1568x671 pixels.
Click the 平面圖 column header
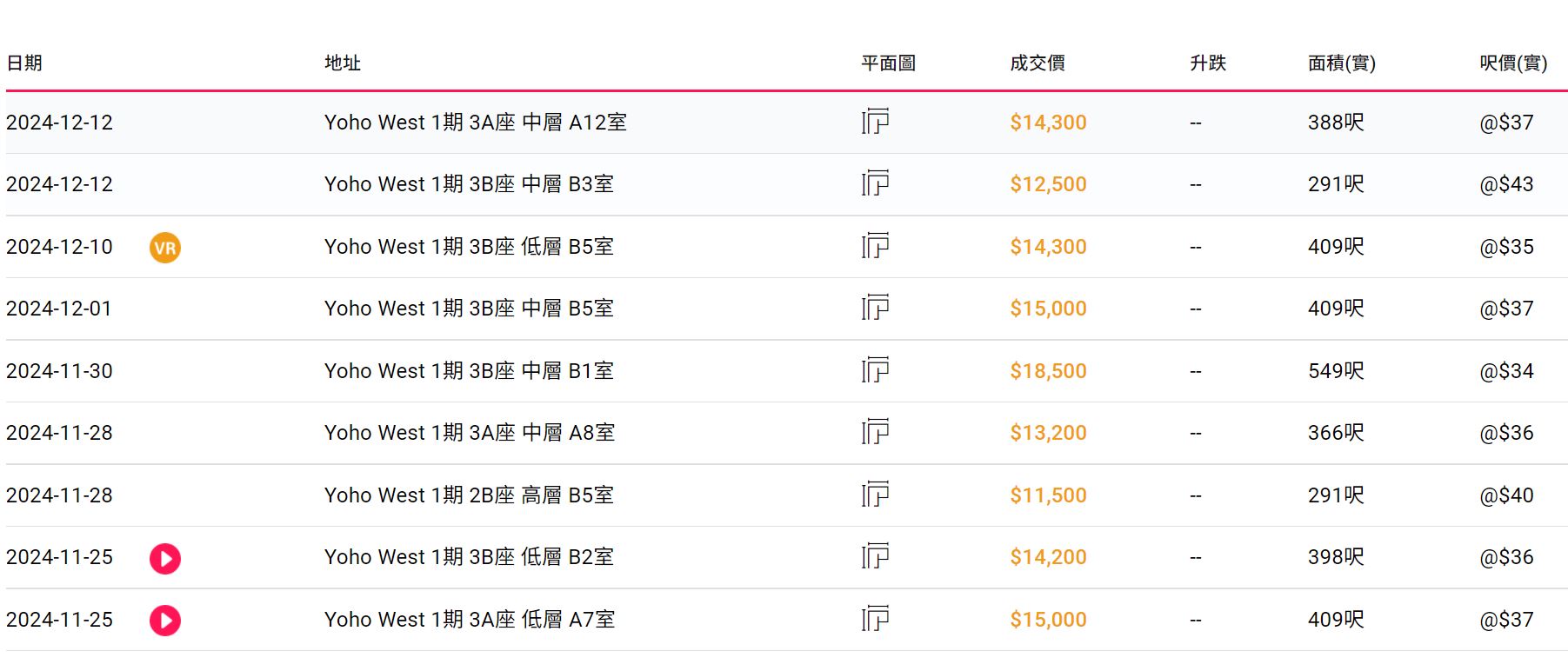pyautogui.click(x=888, y=63)
